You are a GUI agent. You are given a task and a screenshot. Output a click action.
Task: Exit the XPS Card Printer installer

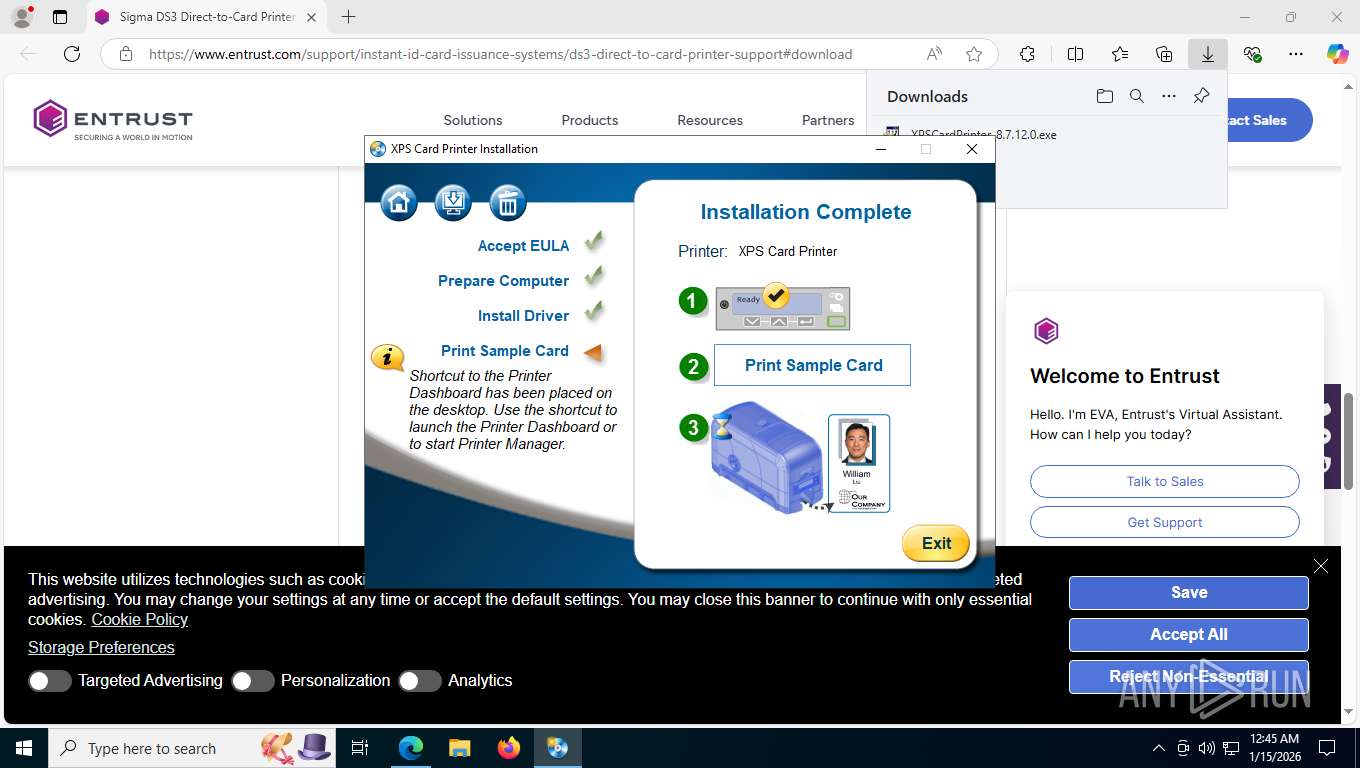936,543
